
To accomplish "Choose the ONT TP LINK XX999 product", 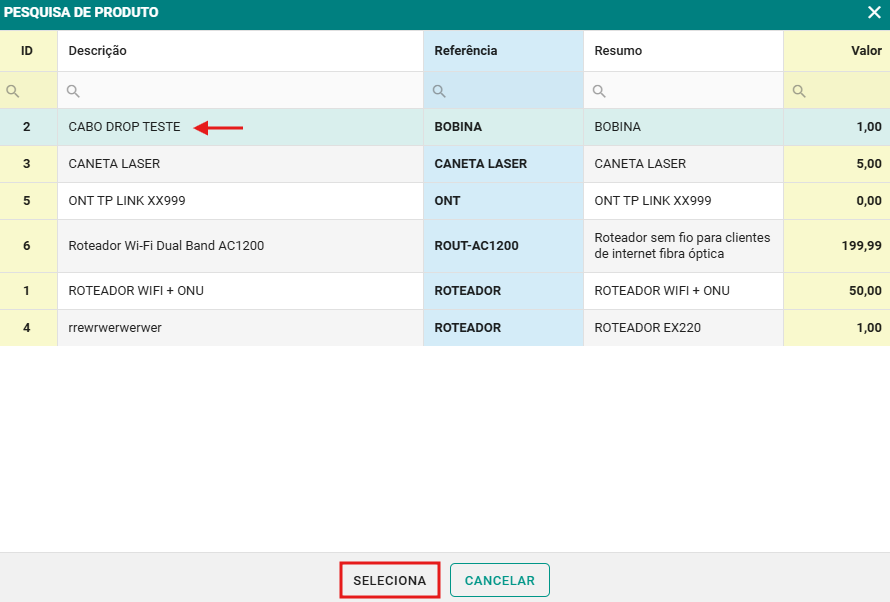I will [x=126, y=201].
